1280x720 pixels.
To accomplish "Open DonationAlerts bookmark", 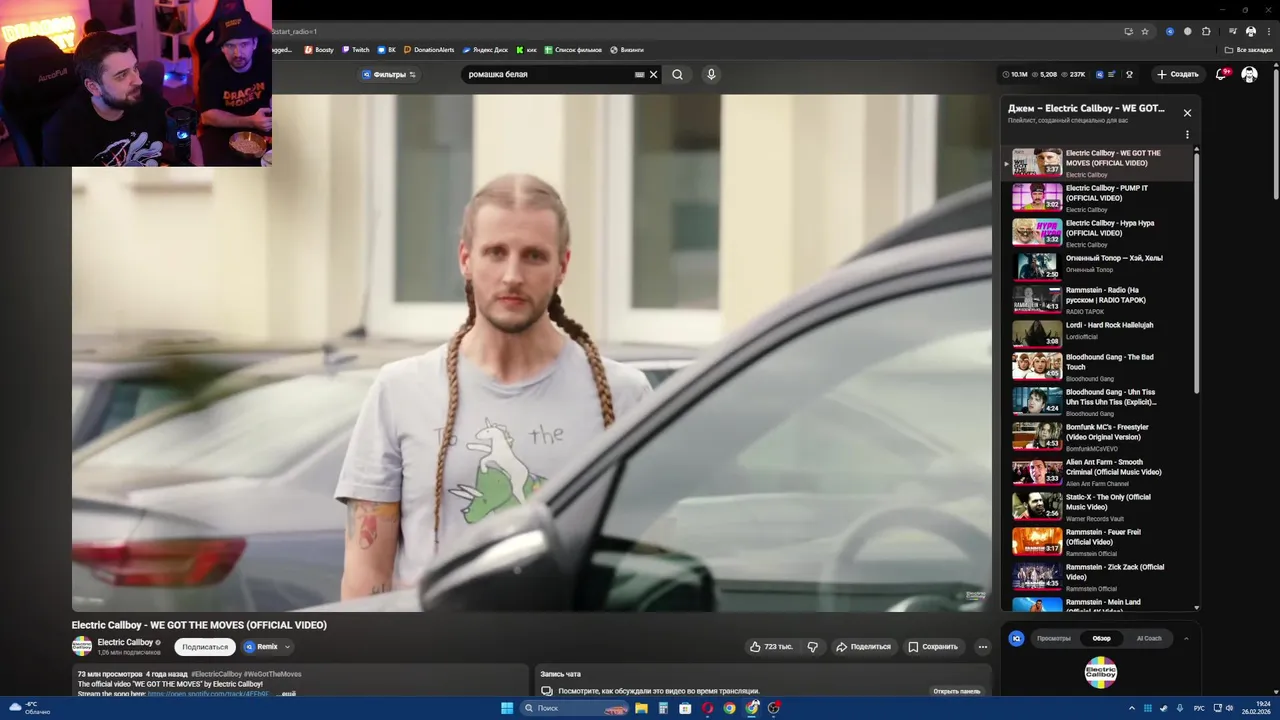I will (x=429, y=49).
